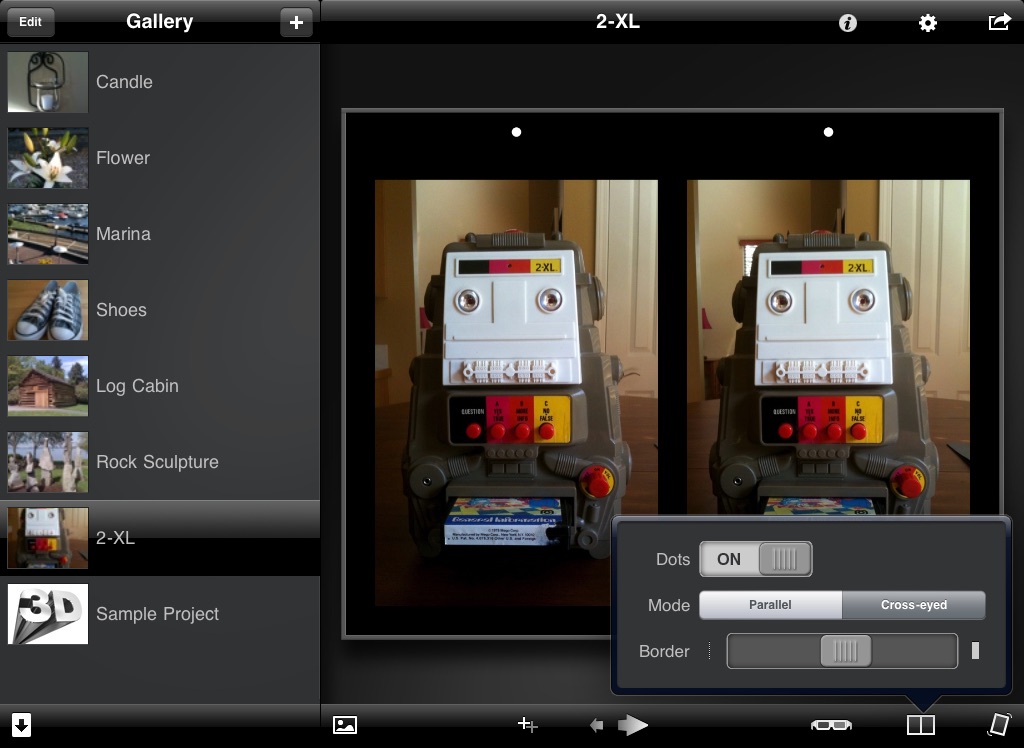
Task: Tap the share export icon
Action: 999,22
